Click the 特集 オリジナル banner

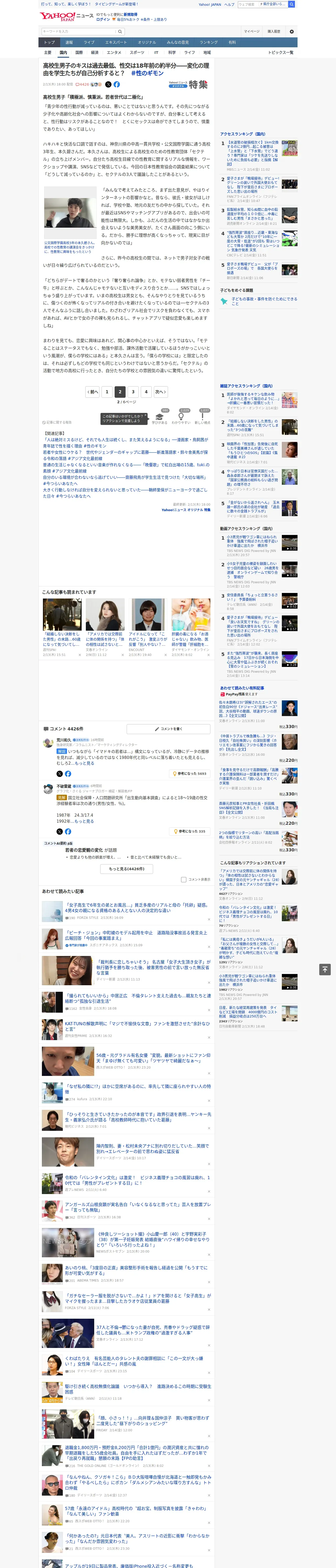188,85
